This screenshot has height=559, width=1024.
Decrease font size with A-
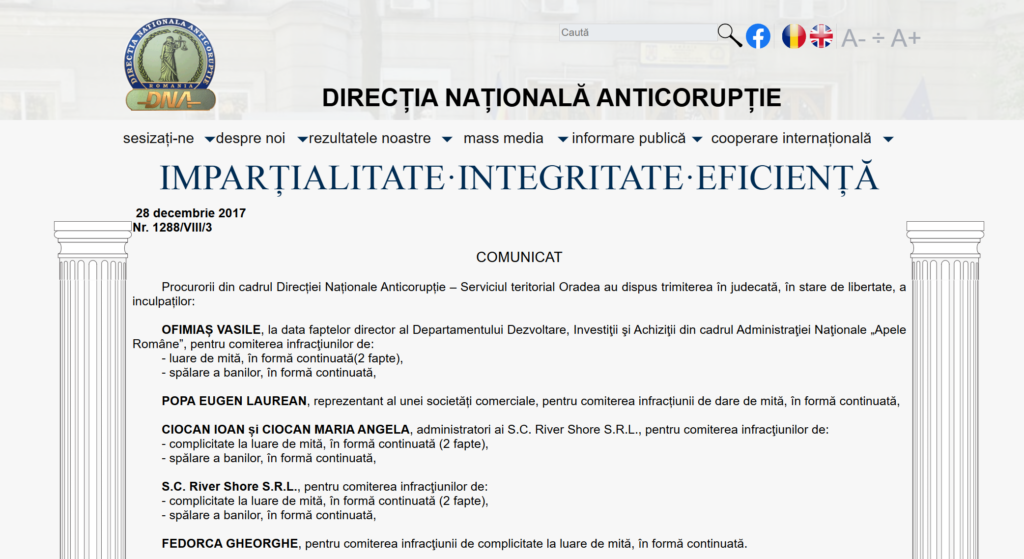pyautogui.click(x=853, y=39)
